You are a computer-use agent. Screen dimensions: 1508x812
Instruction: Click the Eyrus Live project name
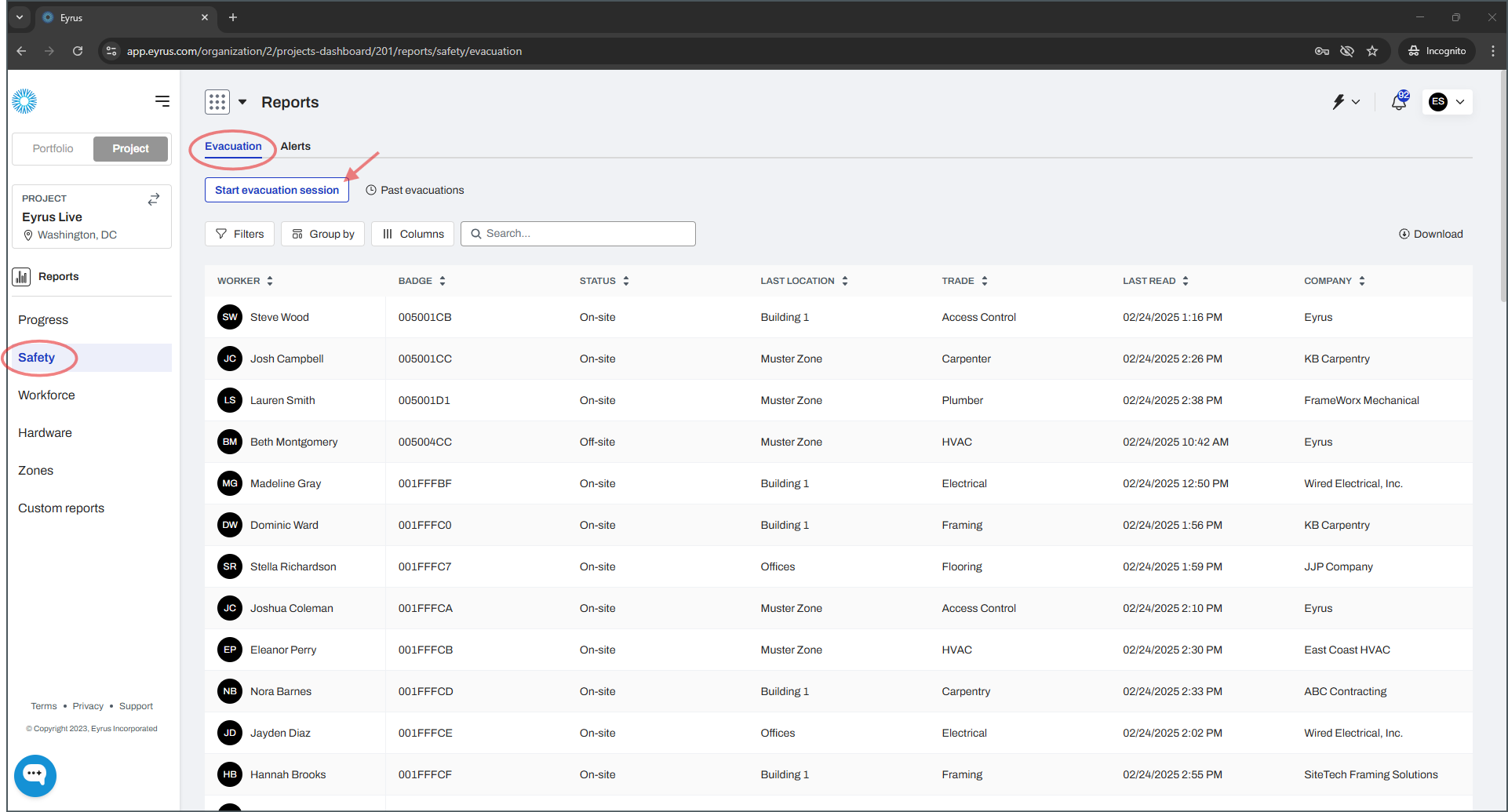point(52,217)
